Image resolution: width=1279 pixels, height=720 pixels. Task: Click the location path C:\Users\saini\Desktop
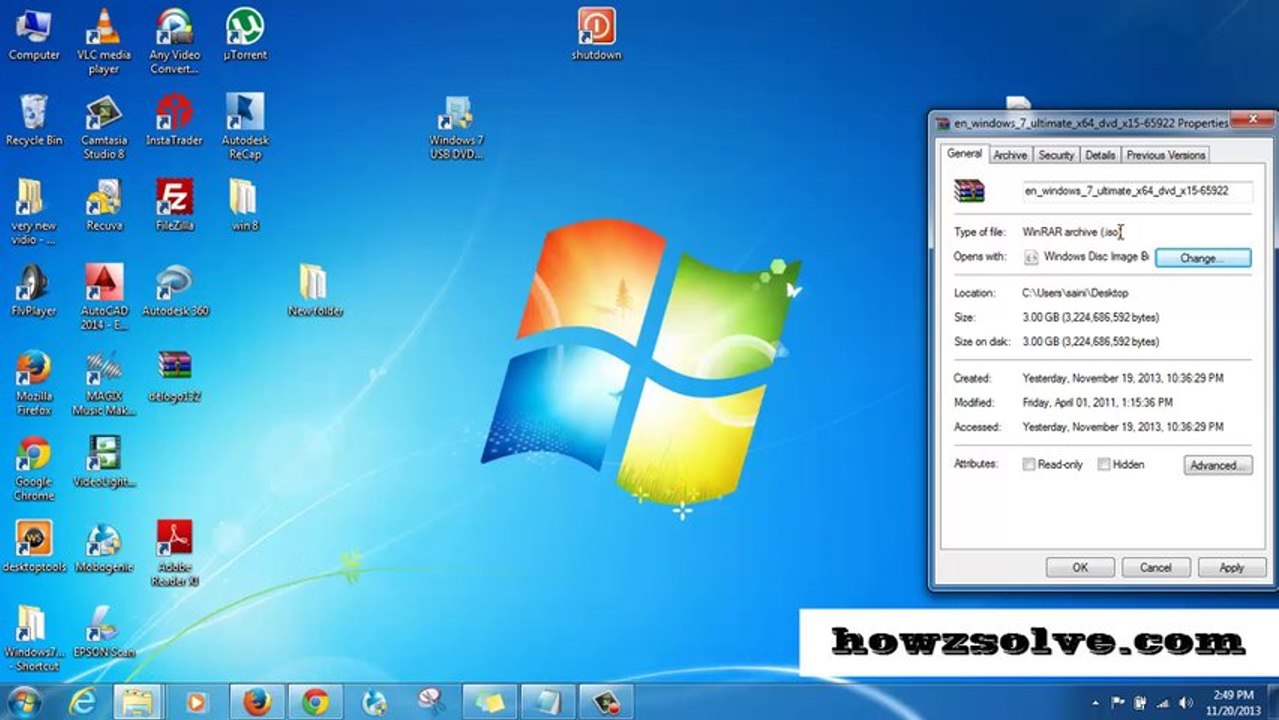tap(1075, 293)
